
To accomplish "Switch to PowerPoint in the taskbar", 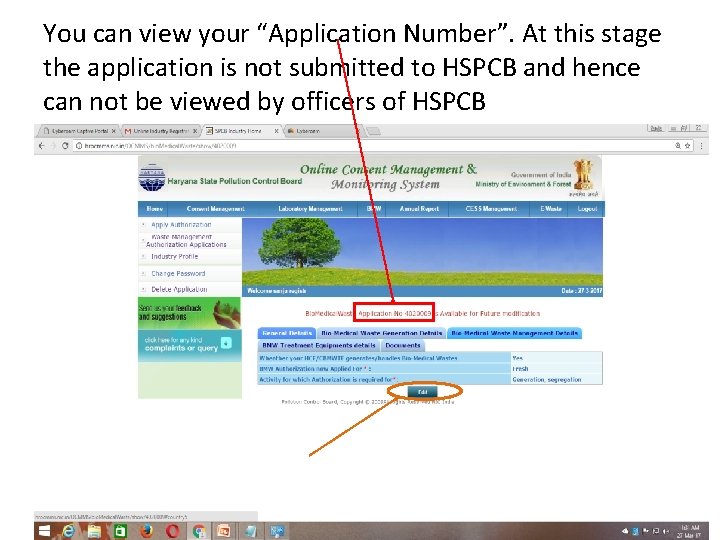I will coord(224,531).
